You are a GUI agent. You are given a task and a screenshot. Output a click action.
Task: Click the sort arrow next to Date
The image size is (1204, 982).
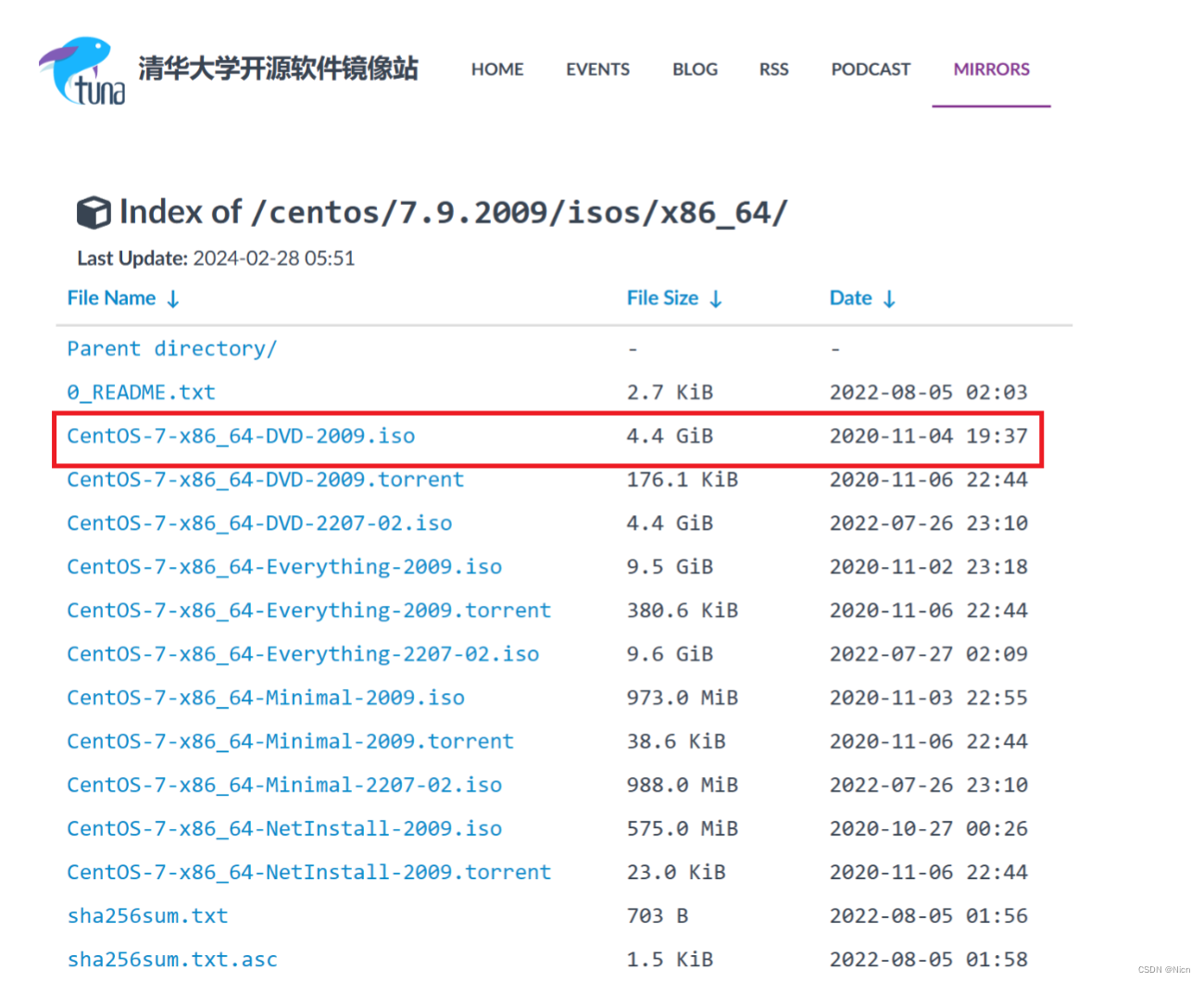point(889,298)
